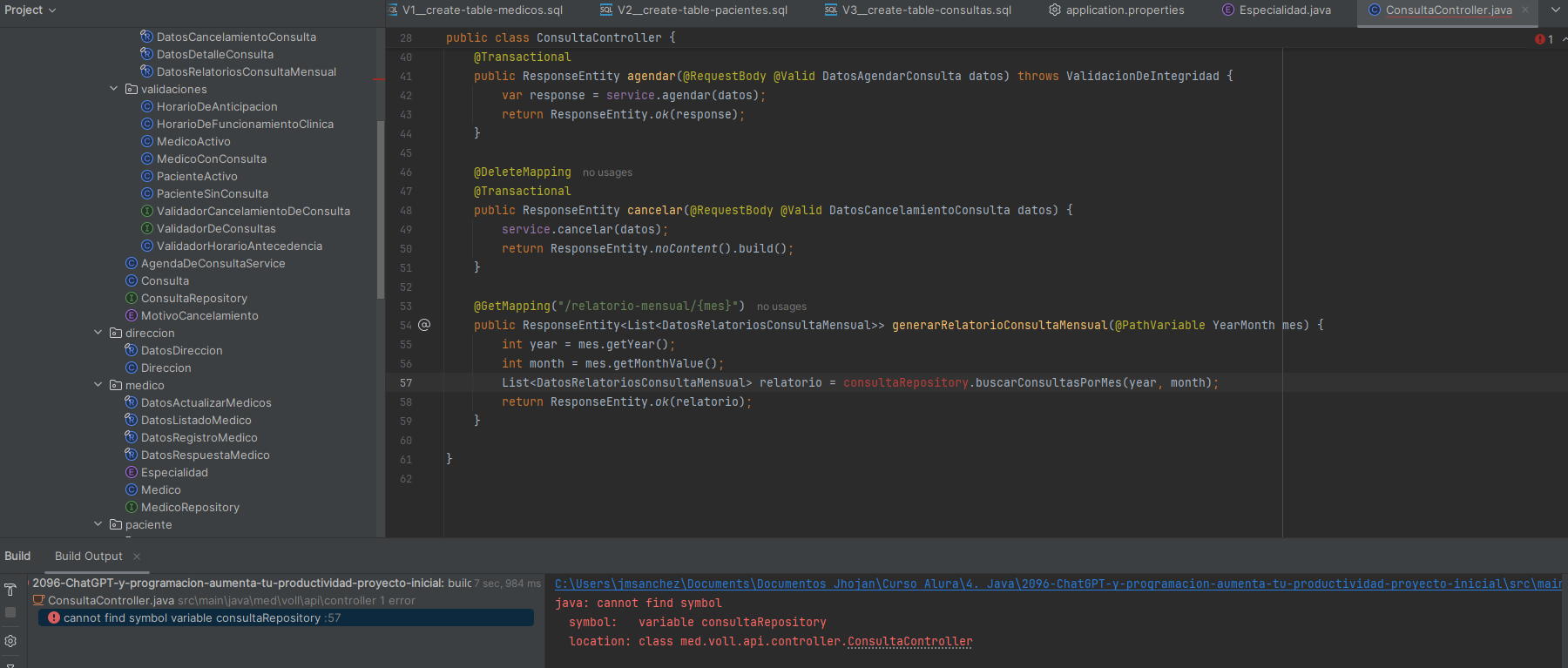Open the Especialidad.java tab
This screenshot has width=1568, height=668.
click(1277, 10)
